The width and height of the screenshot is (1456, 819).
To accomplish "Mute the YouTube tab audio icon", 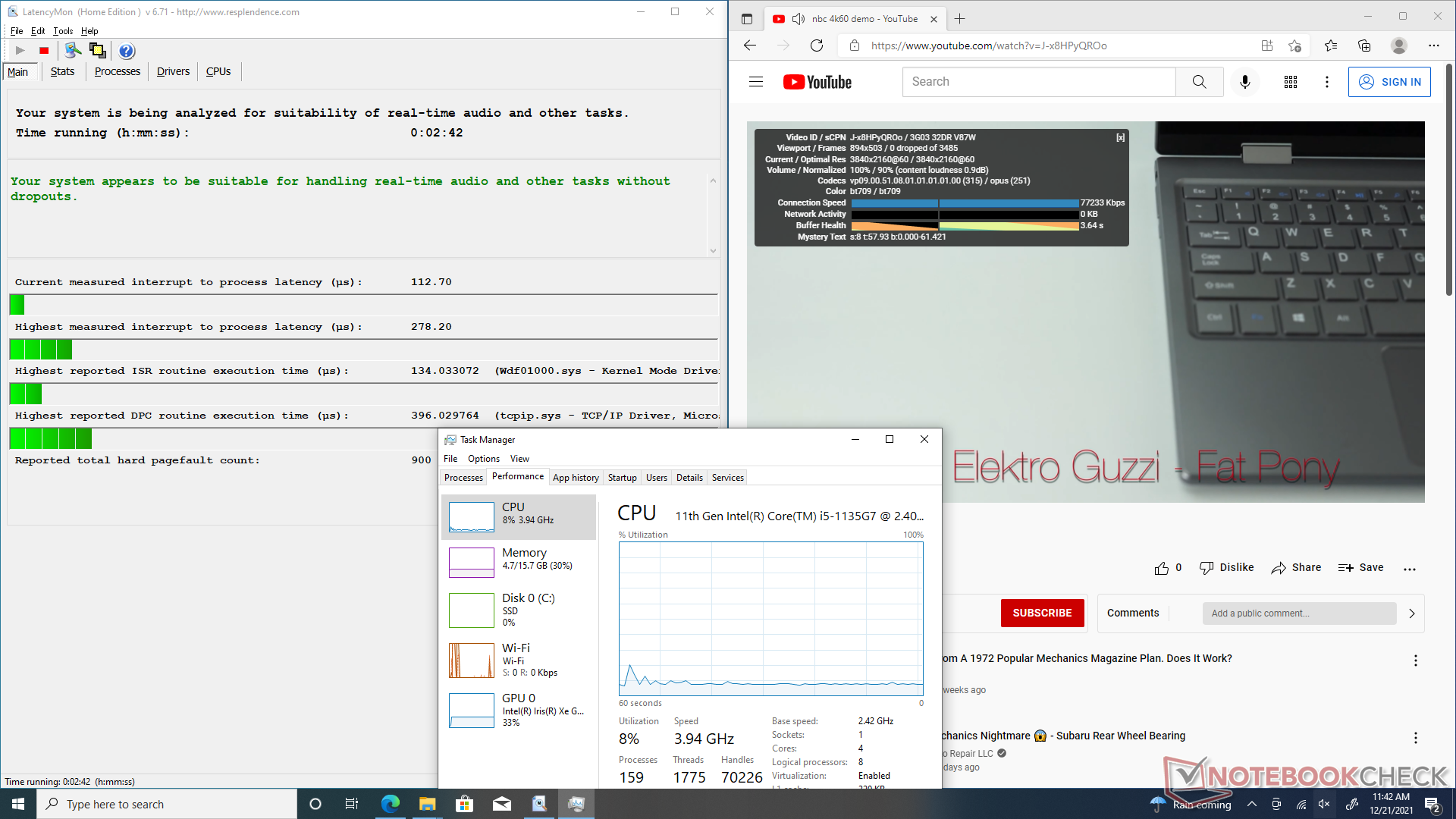I will (799, 19).
